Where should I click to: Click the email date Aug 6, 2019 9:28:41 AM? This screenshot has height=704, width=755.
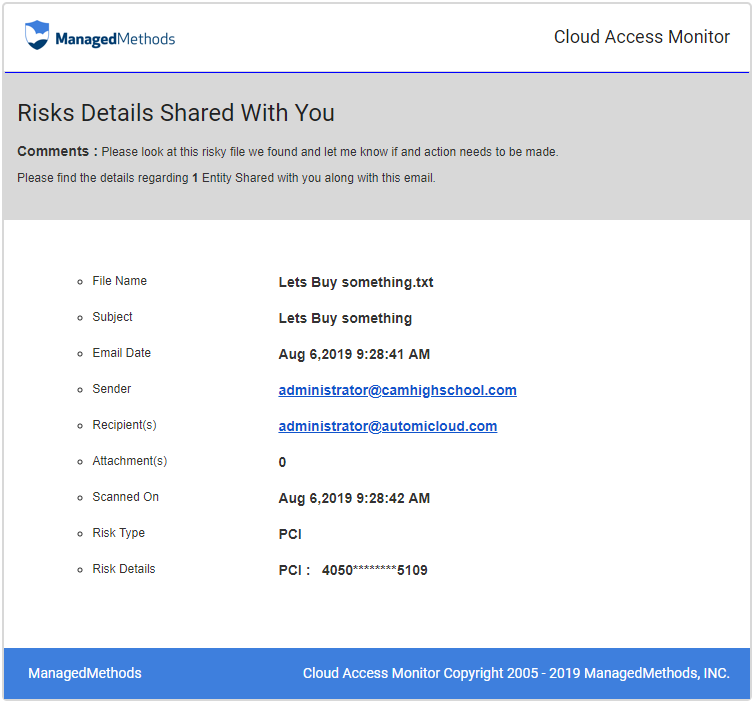(354, 354)
